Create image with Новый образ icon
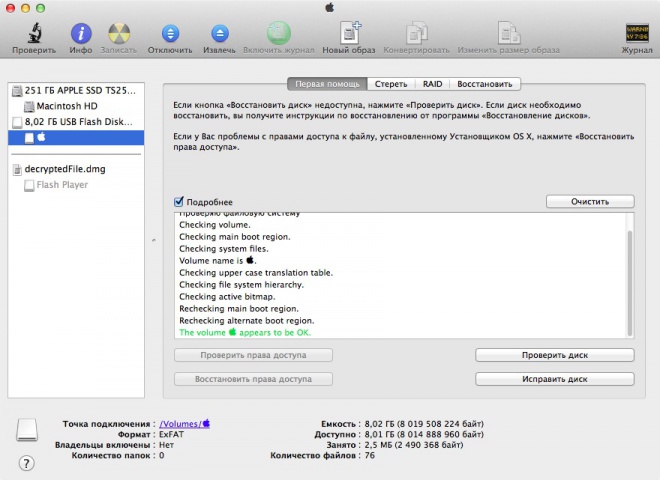The image size is (660, 480). (350, 32)
